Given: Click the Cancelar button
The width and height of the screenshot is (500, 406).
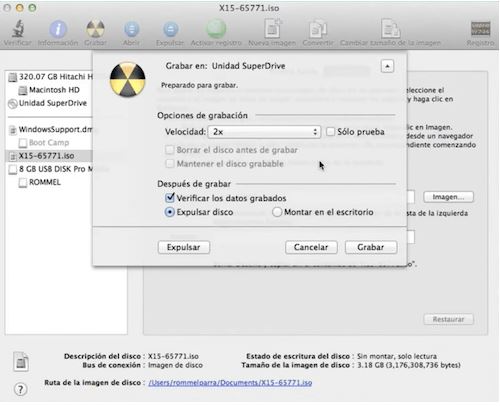Looking at the screenshot, I should pos(311,247).
